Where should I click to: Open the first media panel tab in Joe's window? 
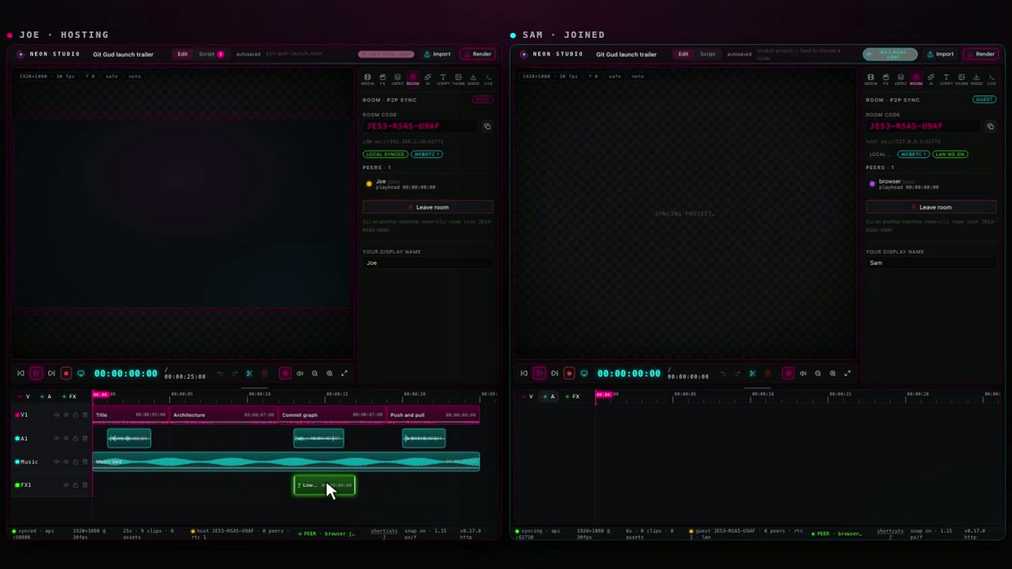tap(367, 79)
